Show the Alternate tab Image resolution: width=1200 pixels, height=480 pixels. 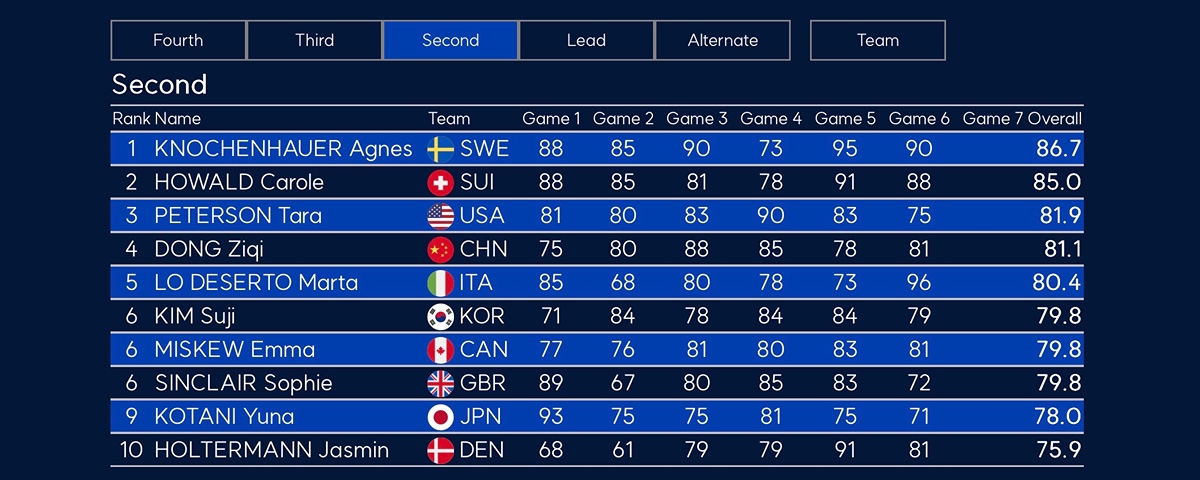(722, 41)
